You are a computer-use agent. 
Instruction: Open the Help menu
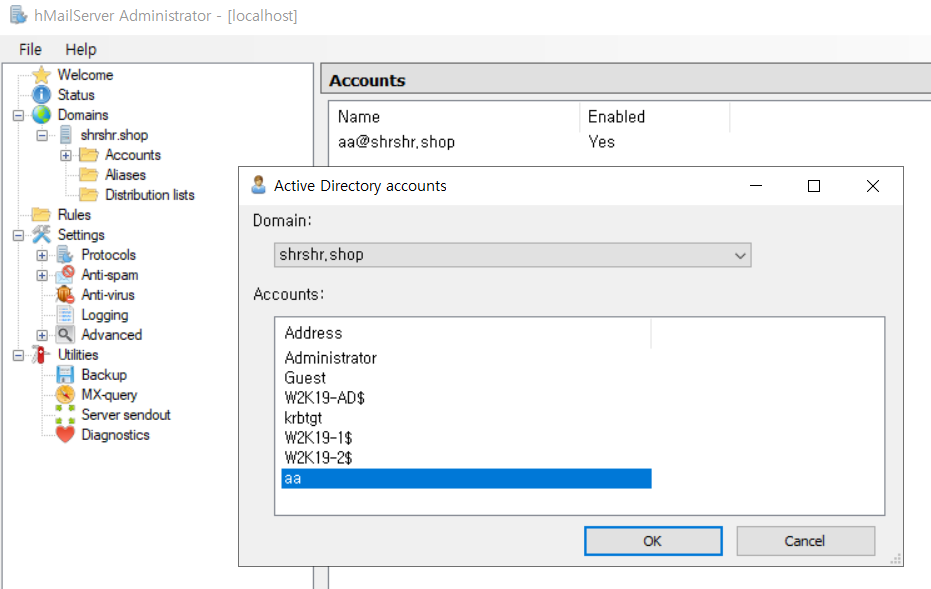tap(81, 49)
